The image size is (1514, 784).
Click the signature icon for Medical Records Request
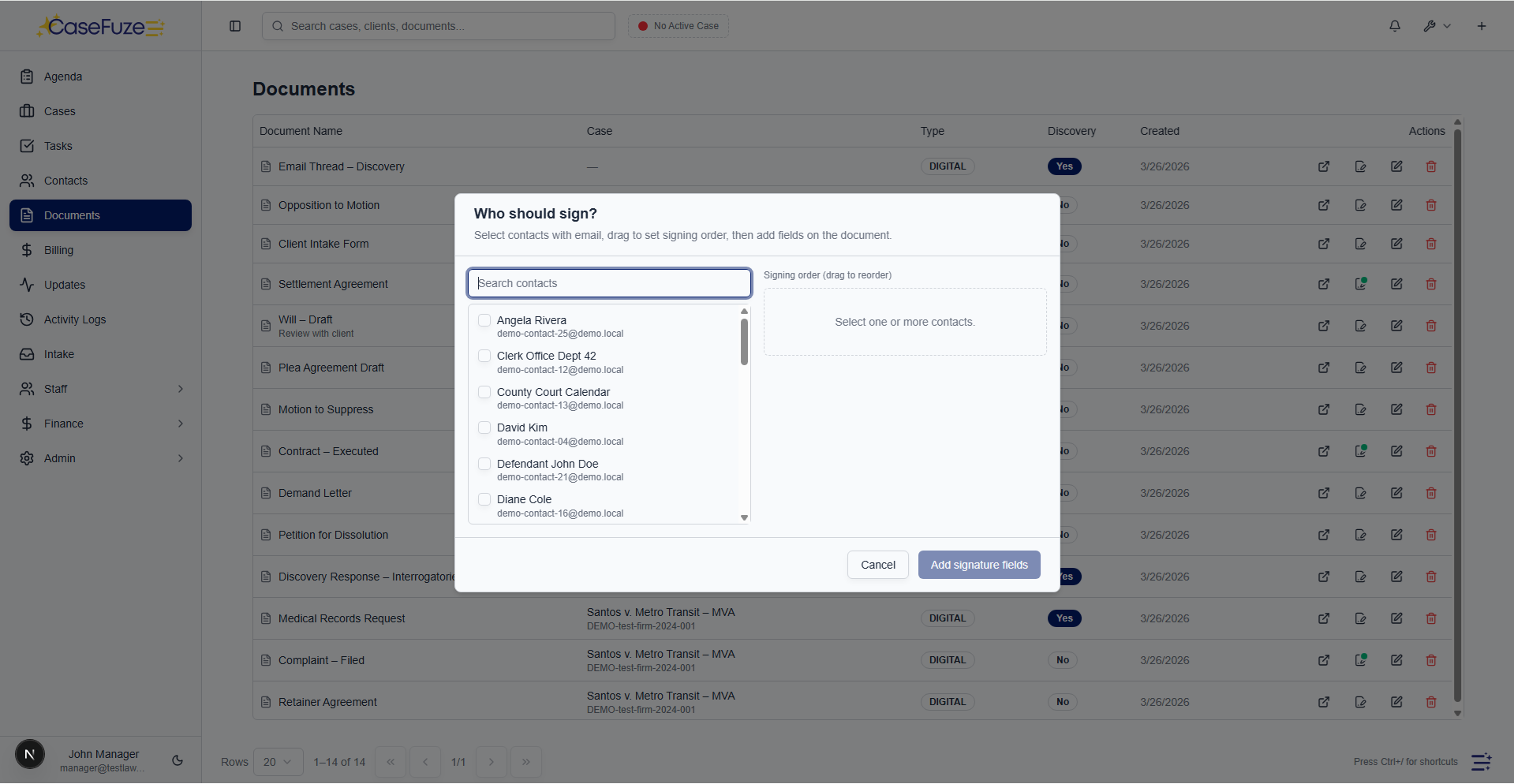click(1360, 618)
